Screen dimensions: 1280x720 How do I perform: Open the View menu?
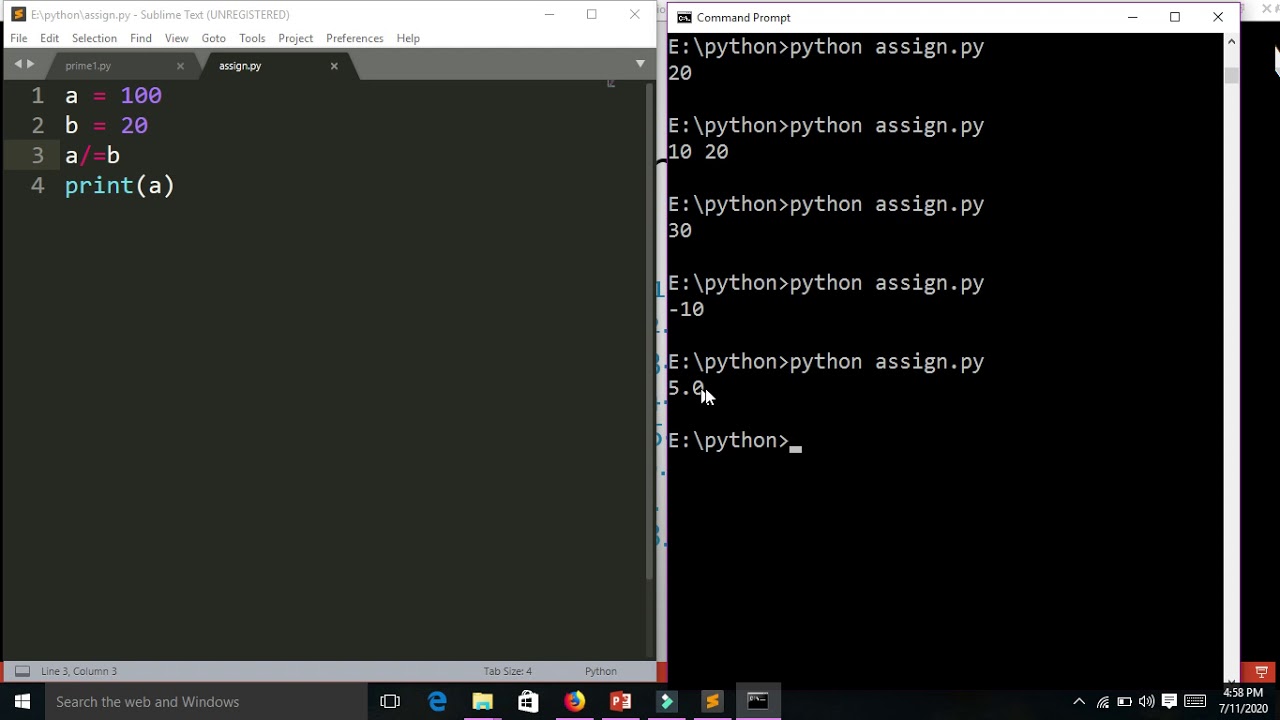[177, 38]
